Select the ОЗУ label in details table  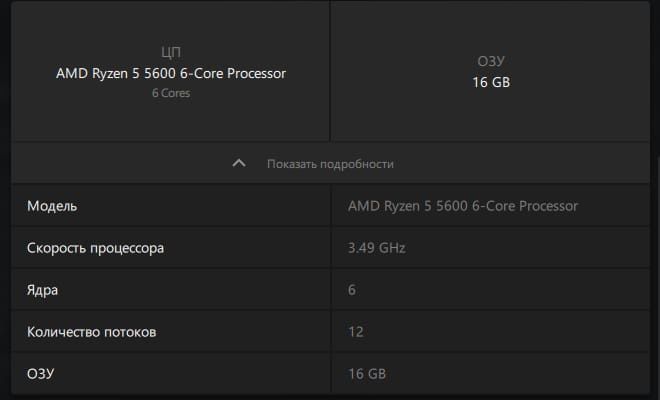[x=41, y=374]
